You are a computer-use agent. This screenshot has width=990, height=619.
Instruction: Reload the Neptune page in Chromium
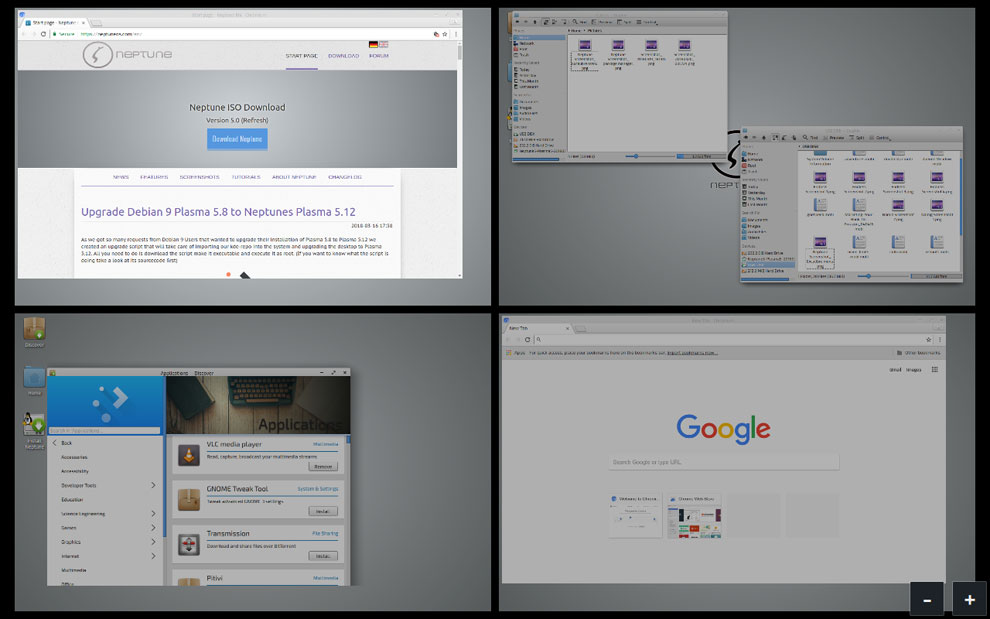click(x=44, y=34)
